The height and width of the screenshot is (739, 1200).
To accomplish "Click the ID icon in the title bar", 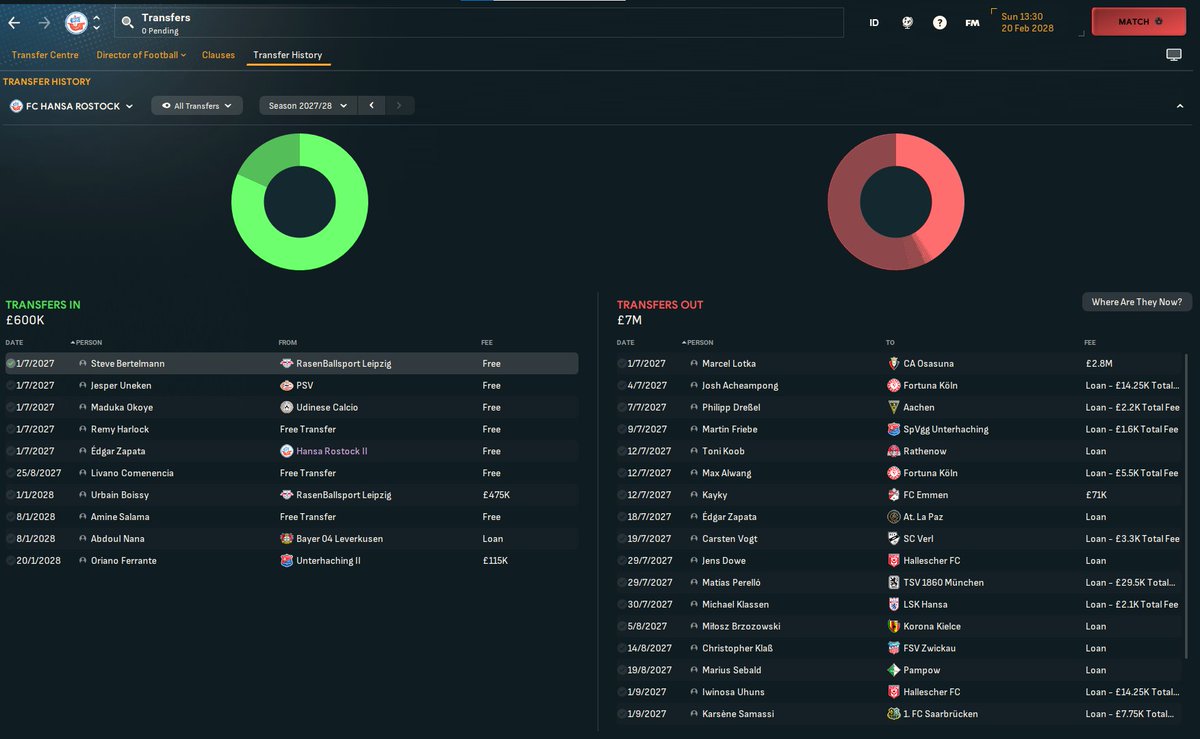I will click(873, 21).
